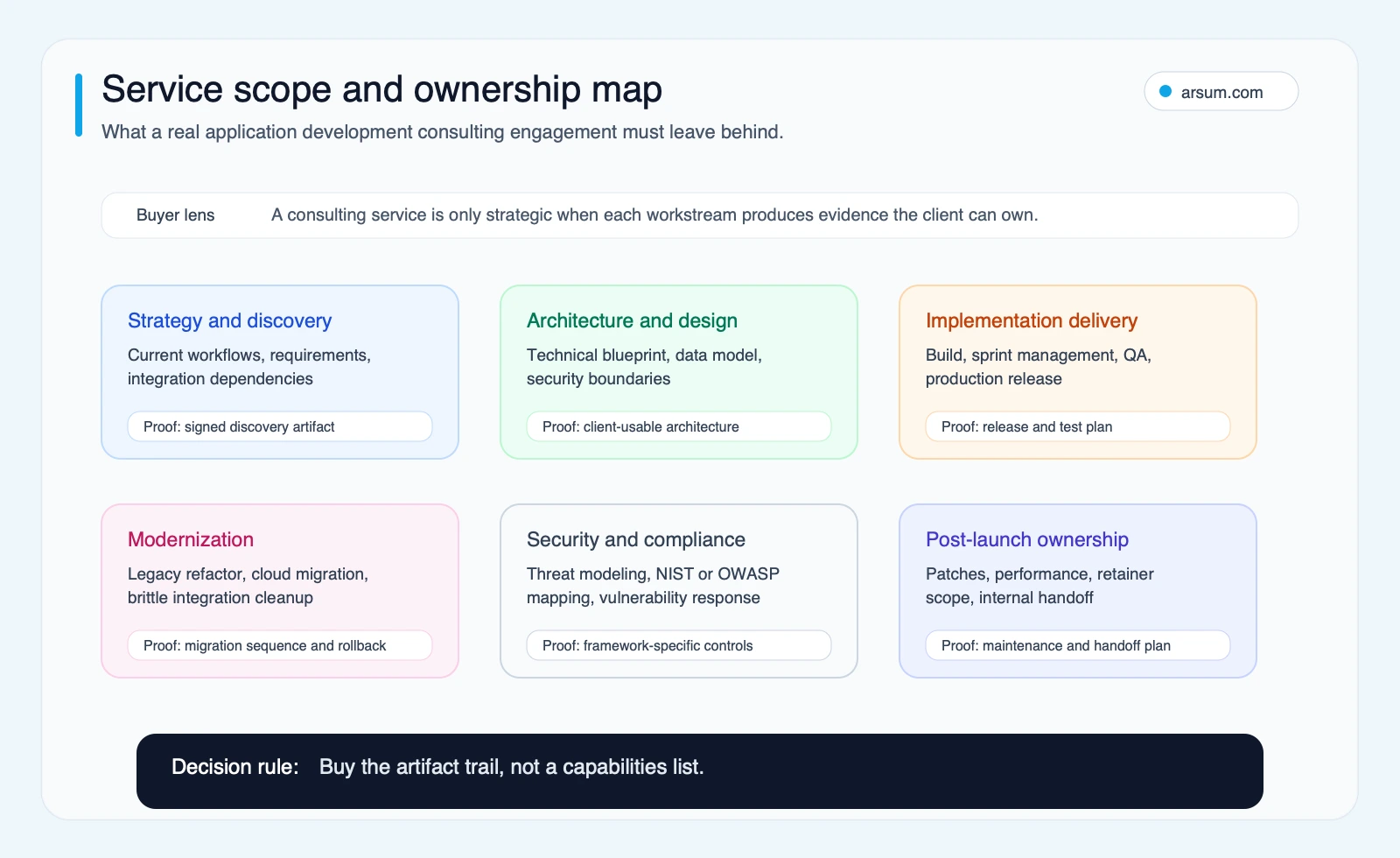This screenshot has width=1400, height=858.
Task: Click the blue dot beside arsum.com
Action: tap(1165, 91)
